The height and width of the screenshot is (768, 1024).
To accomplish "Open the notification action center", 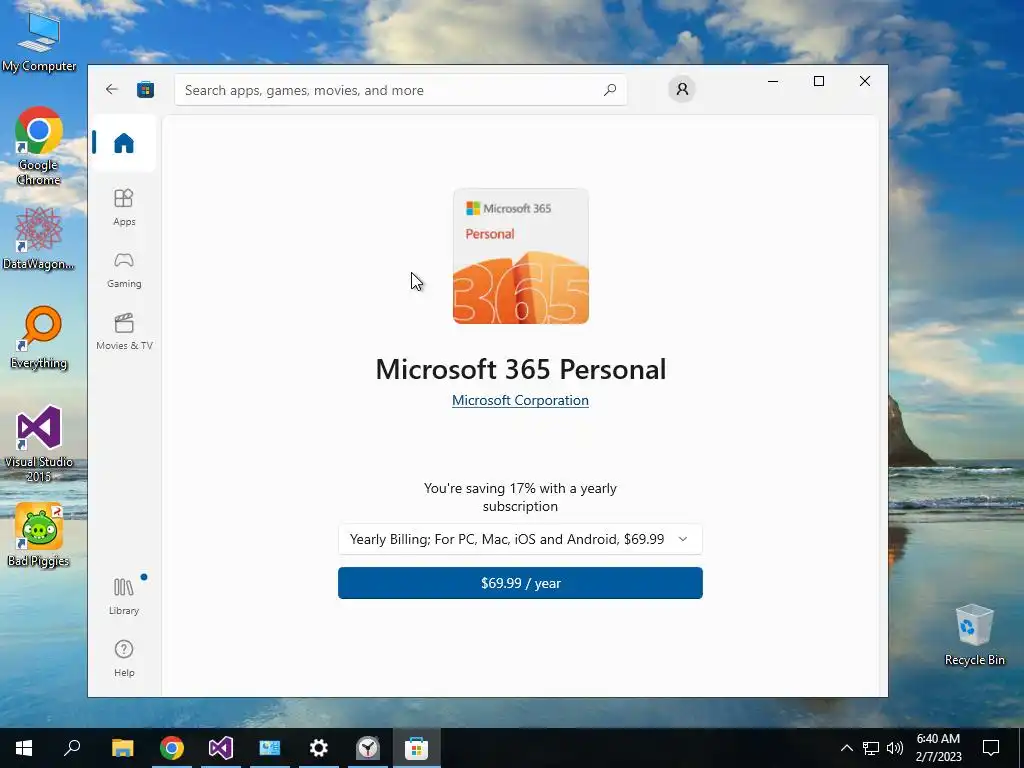I will coord(991,748).
